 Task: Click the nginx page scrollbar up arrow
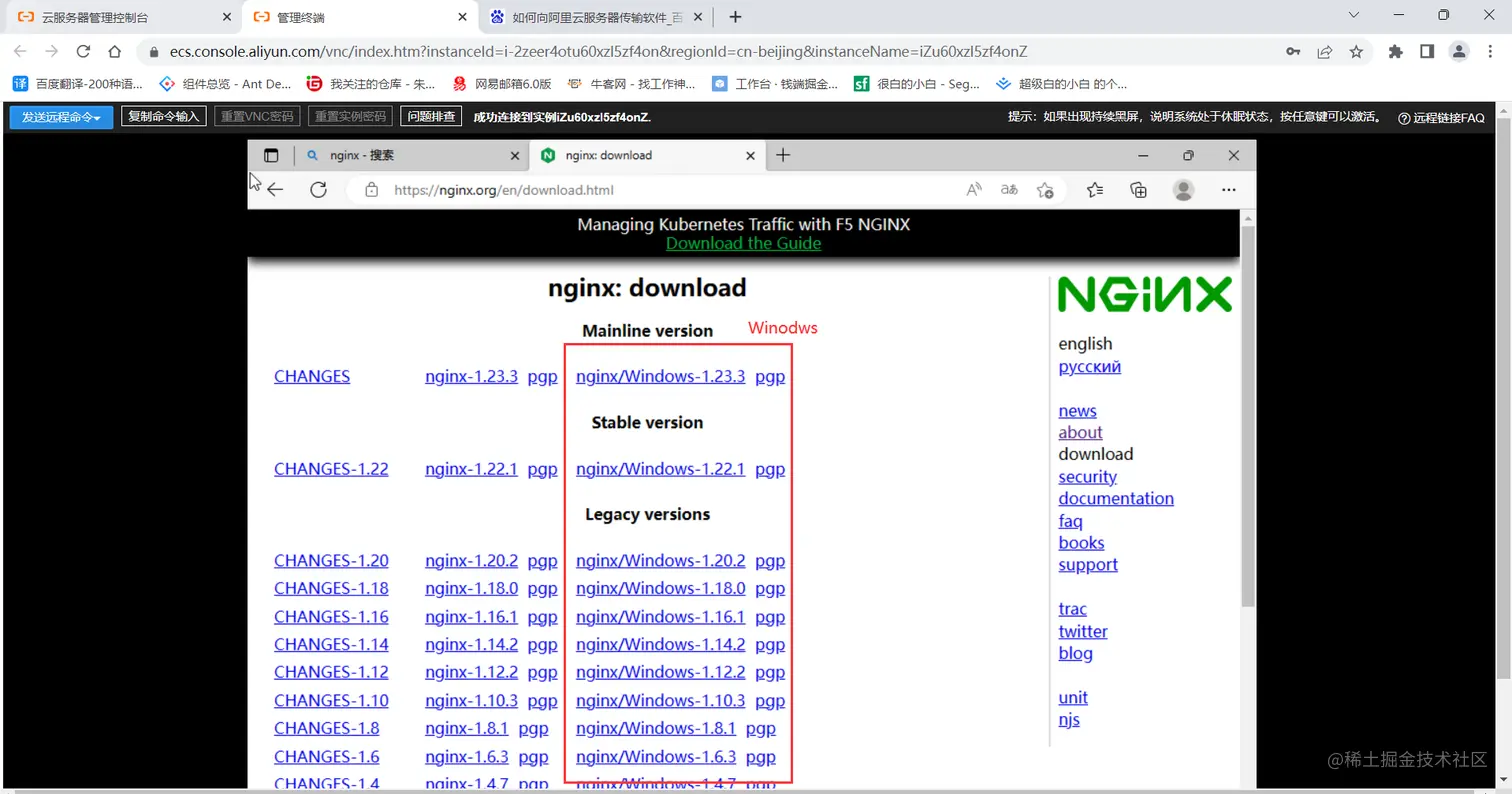(x=1247, y=217)
